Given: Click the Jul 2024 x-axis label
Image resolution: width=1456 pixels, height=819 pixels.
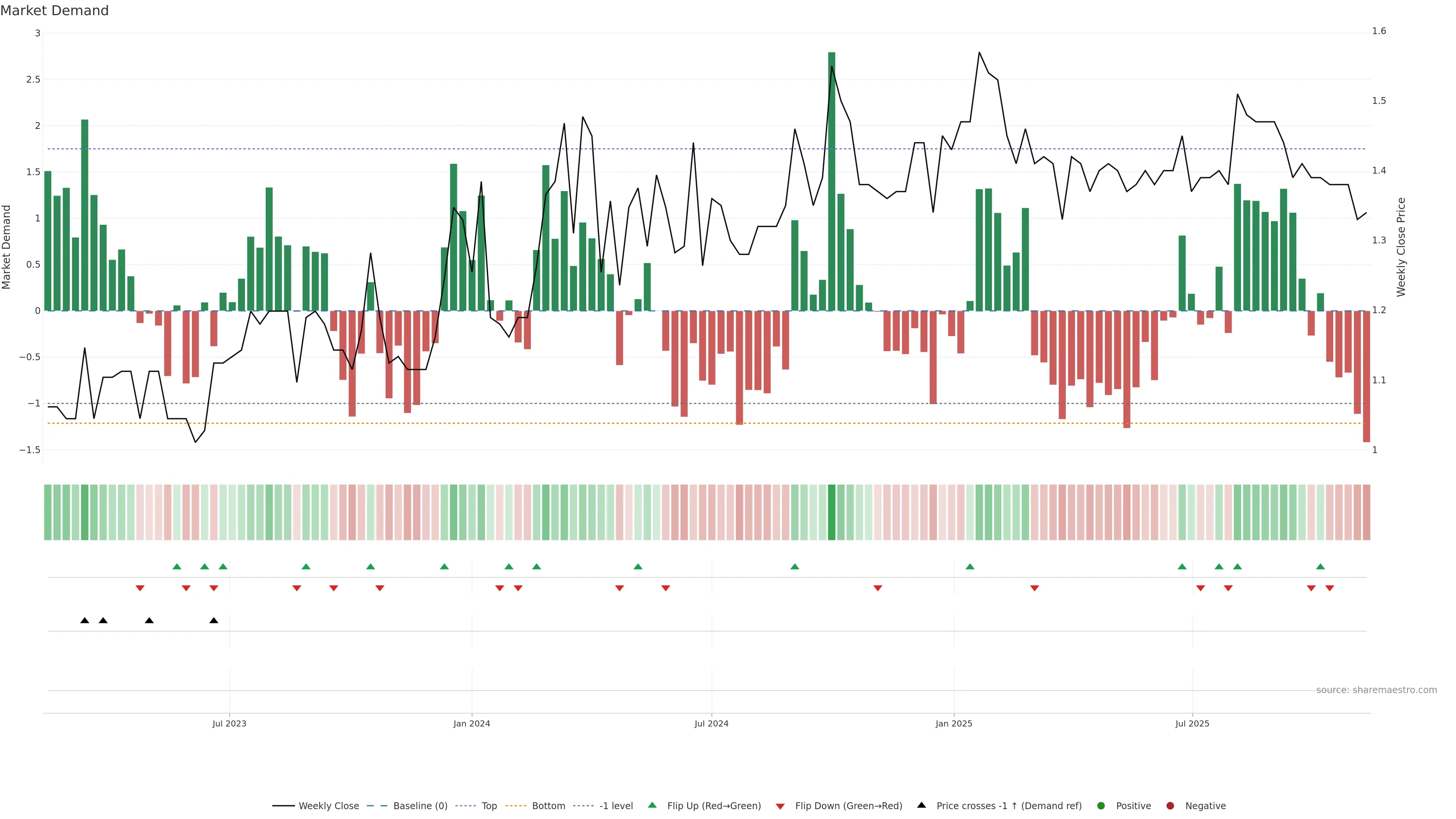Looking at the screenshot, I should pyautogui.click(x=711, y=723).
